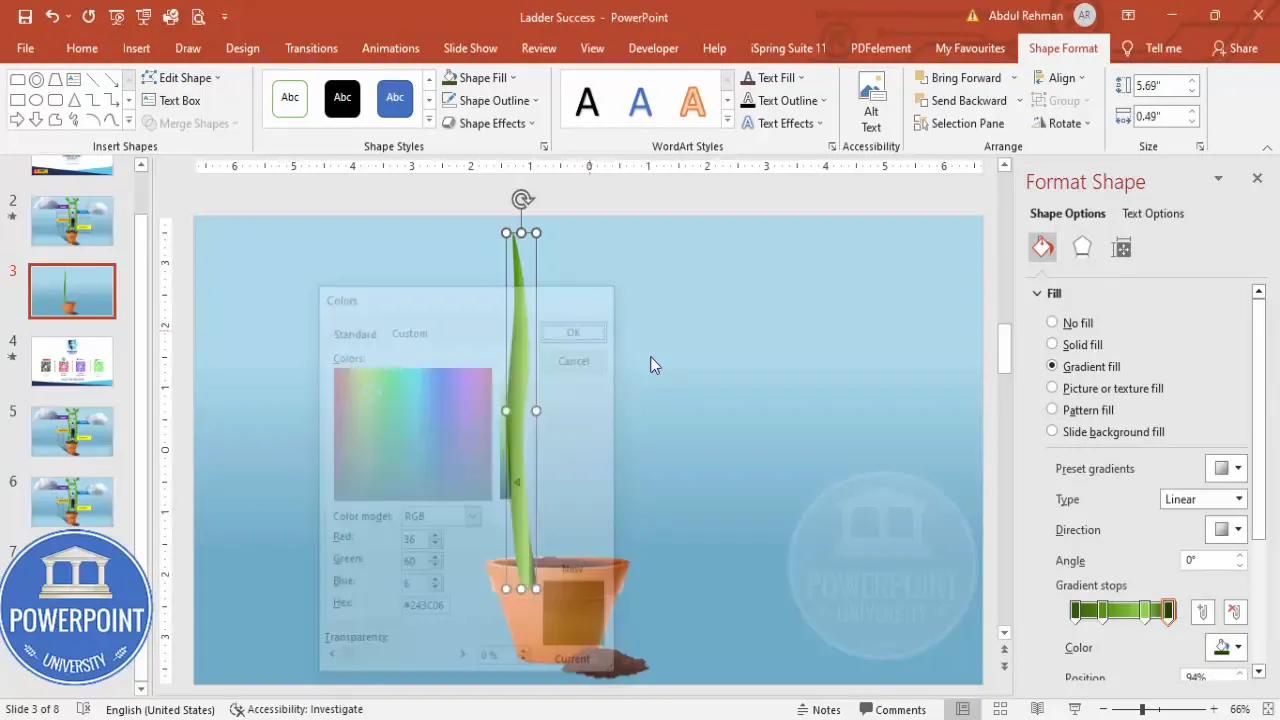This screenshot has height=720, width=1280.
Task: Select the No fill radio button
Action: click(1052, 322)
